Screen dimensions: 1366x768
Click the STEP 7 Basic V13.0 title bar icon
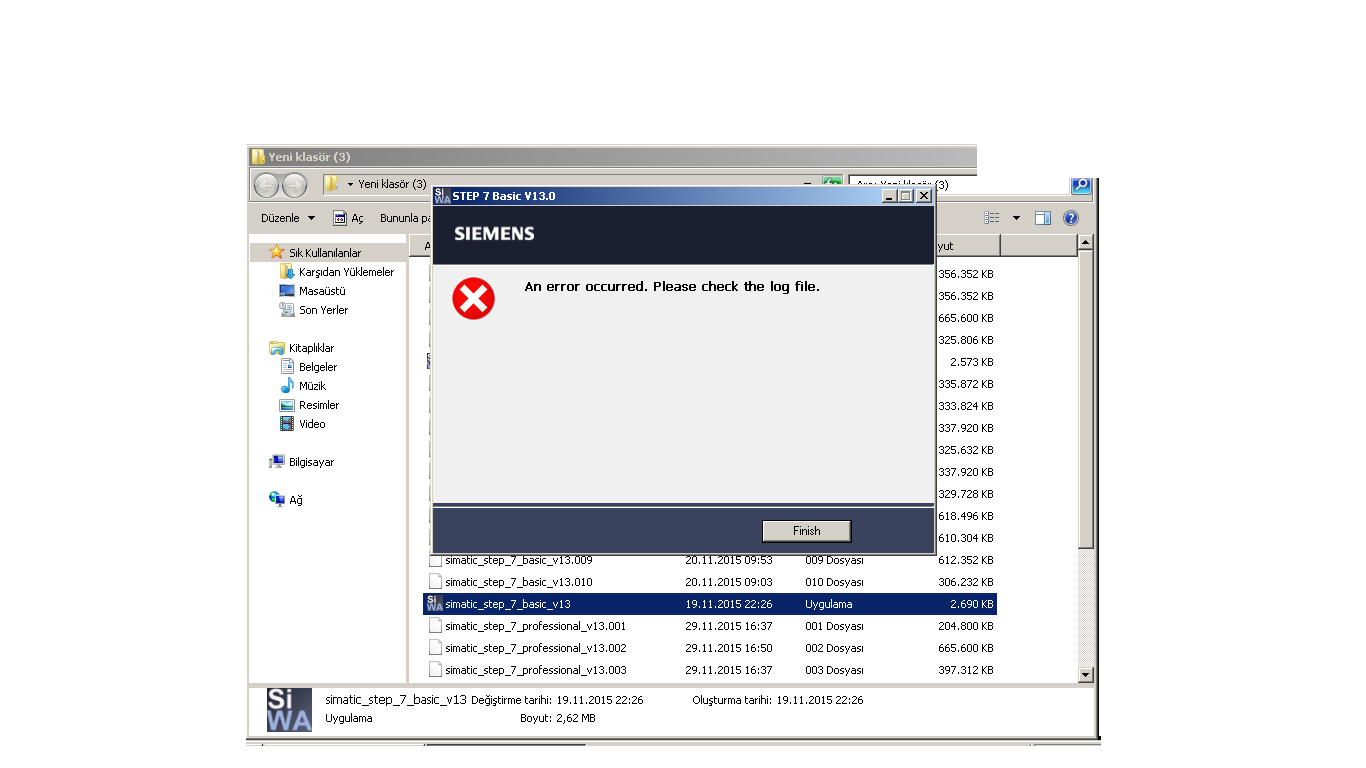(442, 196)
